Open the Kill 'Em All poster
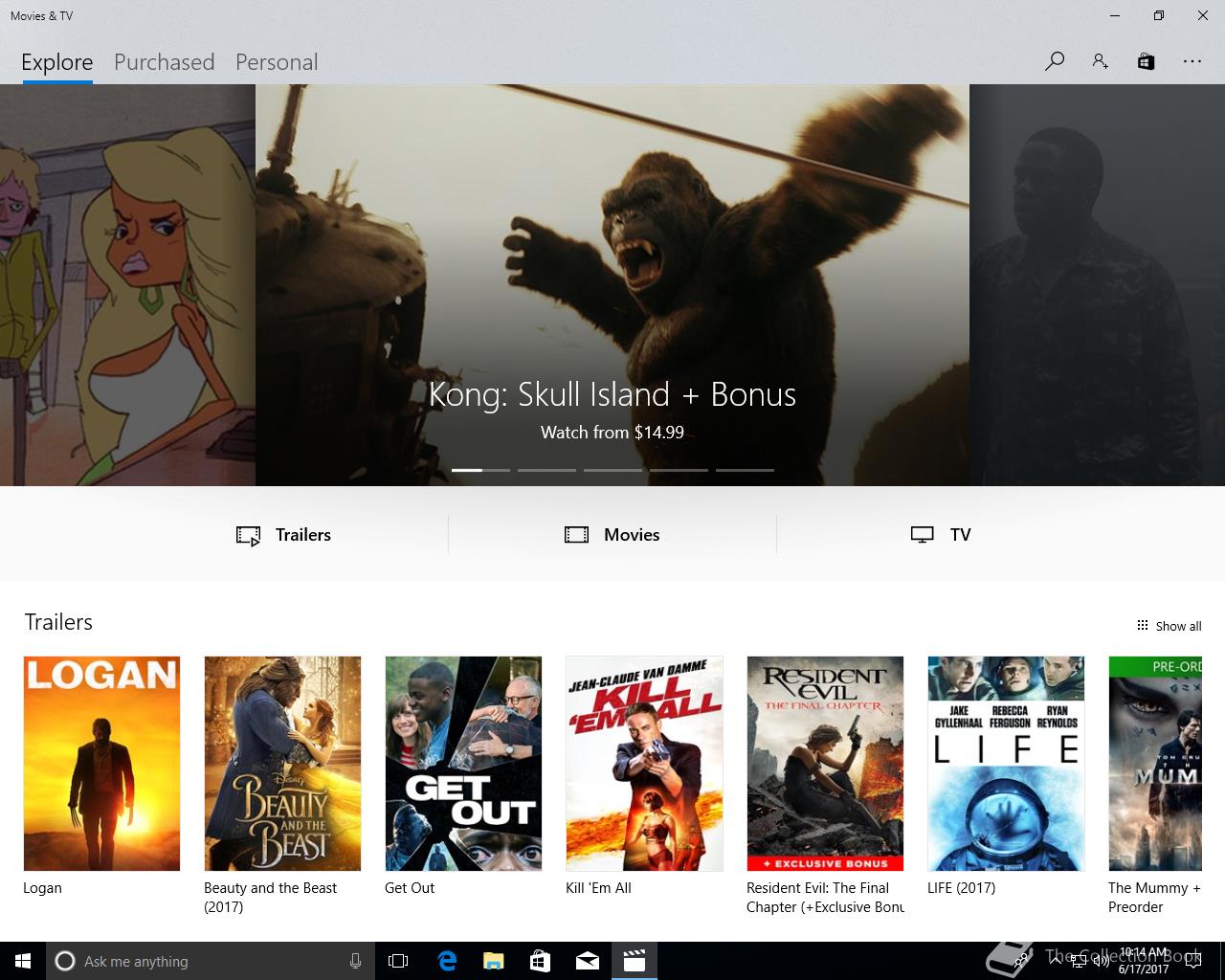The image size is (1225, 980). tap(644, 764)
